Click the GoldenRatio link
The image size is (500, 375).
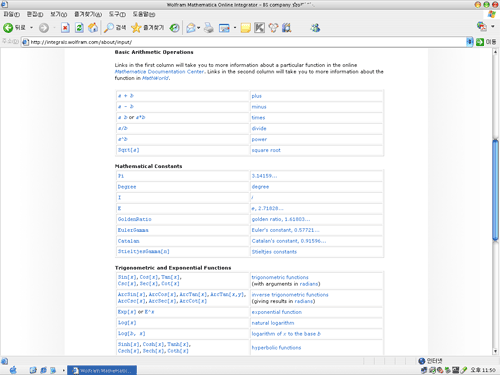(x=134, y=219)
